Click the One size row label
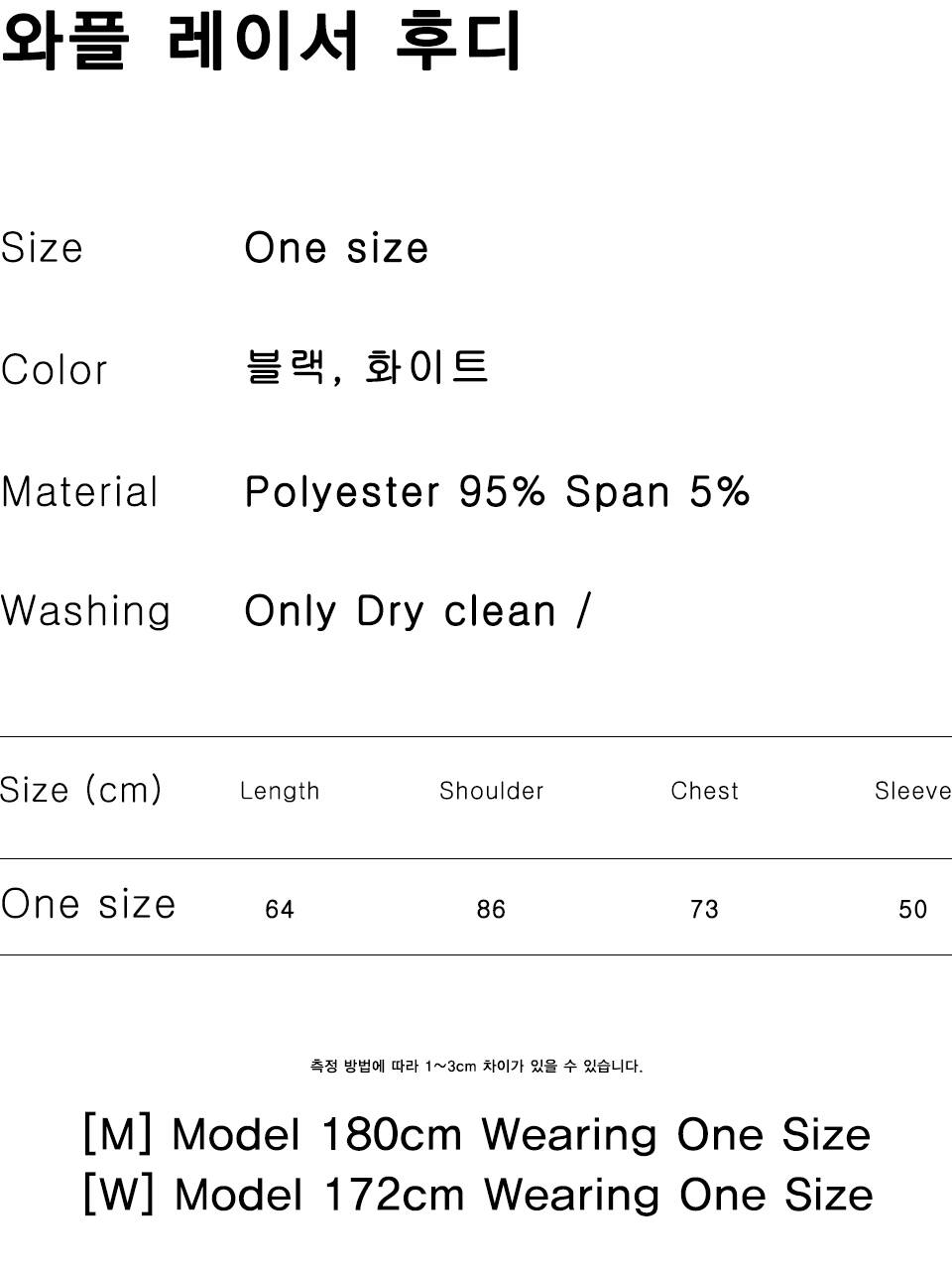Image resolution: width=952 pixels, height=1270 pixels. [x=88, y=904]
